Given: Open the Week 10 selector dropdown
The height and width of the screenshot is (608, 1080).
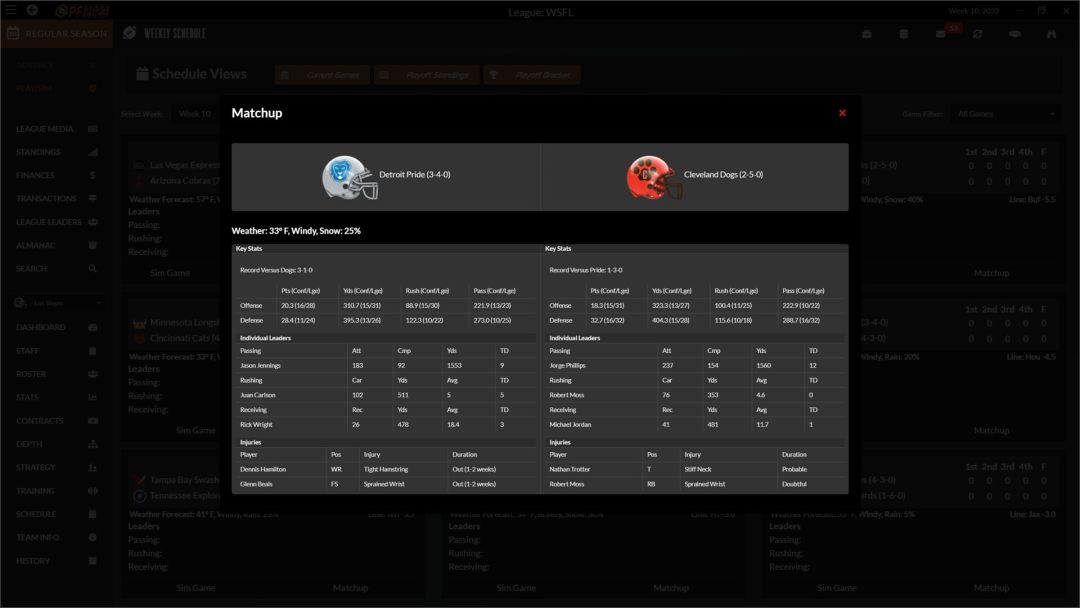Looking at the screenshot, I should pos(195,114).
